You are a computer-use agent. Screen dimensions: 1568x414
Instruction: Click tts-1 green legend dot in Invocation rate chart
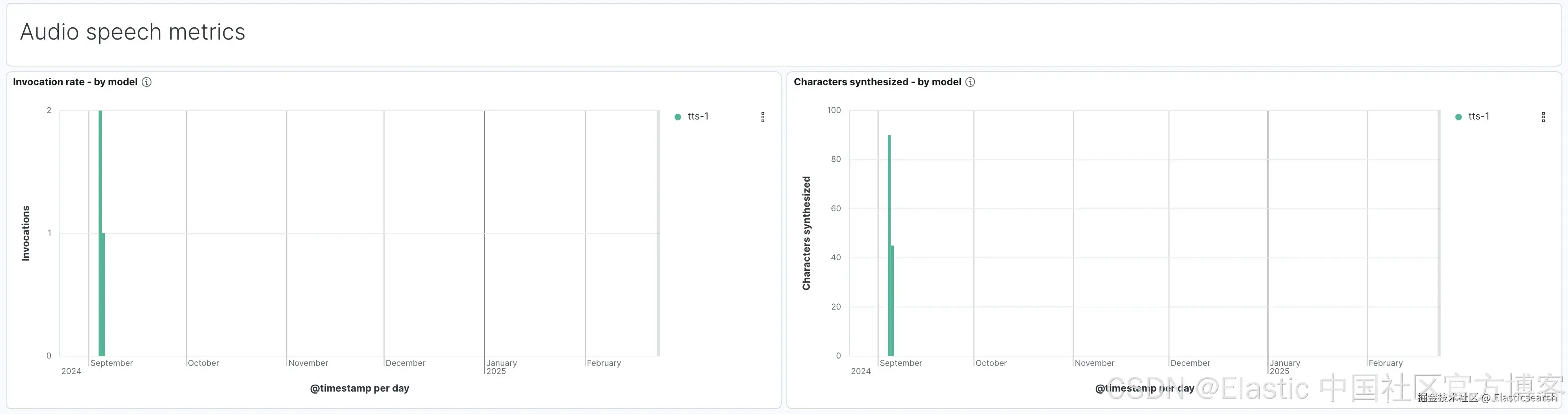tap(677, 117)
